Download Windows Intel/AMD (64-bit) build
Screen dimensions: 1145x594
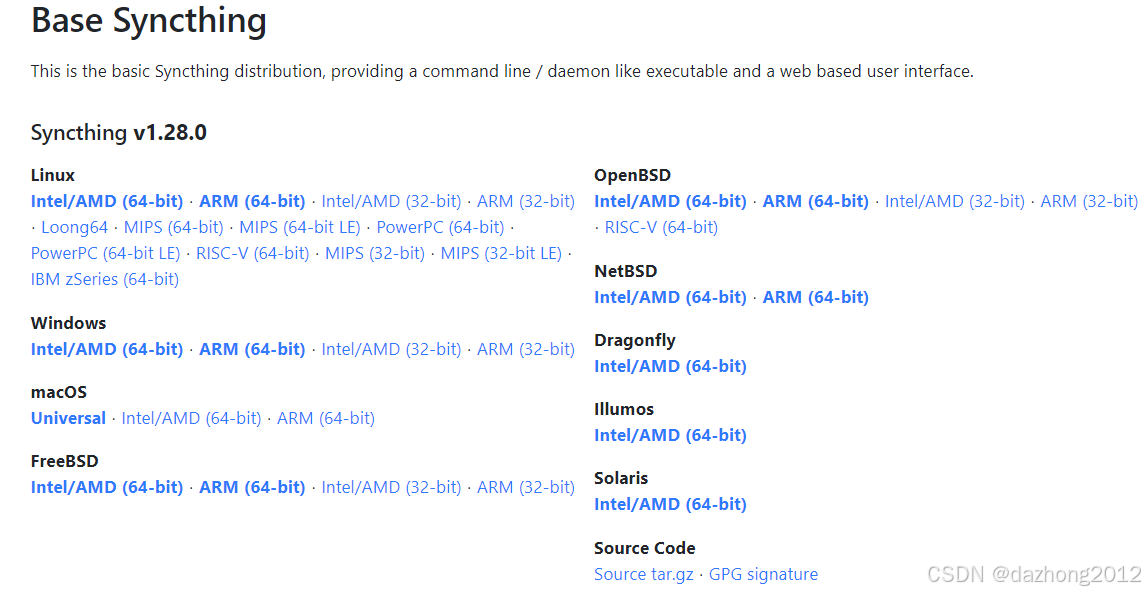tap(107, 349)
